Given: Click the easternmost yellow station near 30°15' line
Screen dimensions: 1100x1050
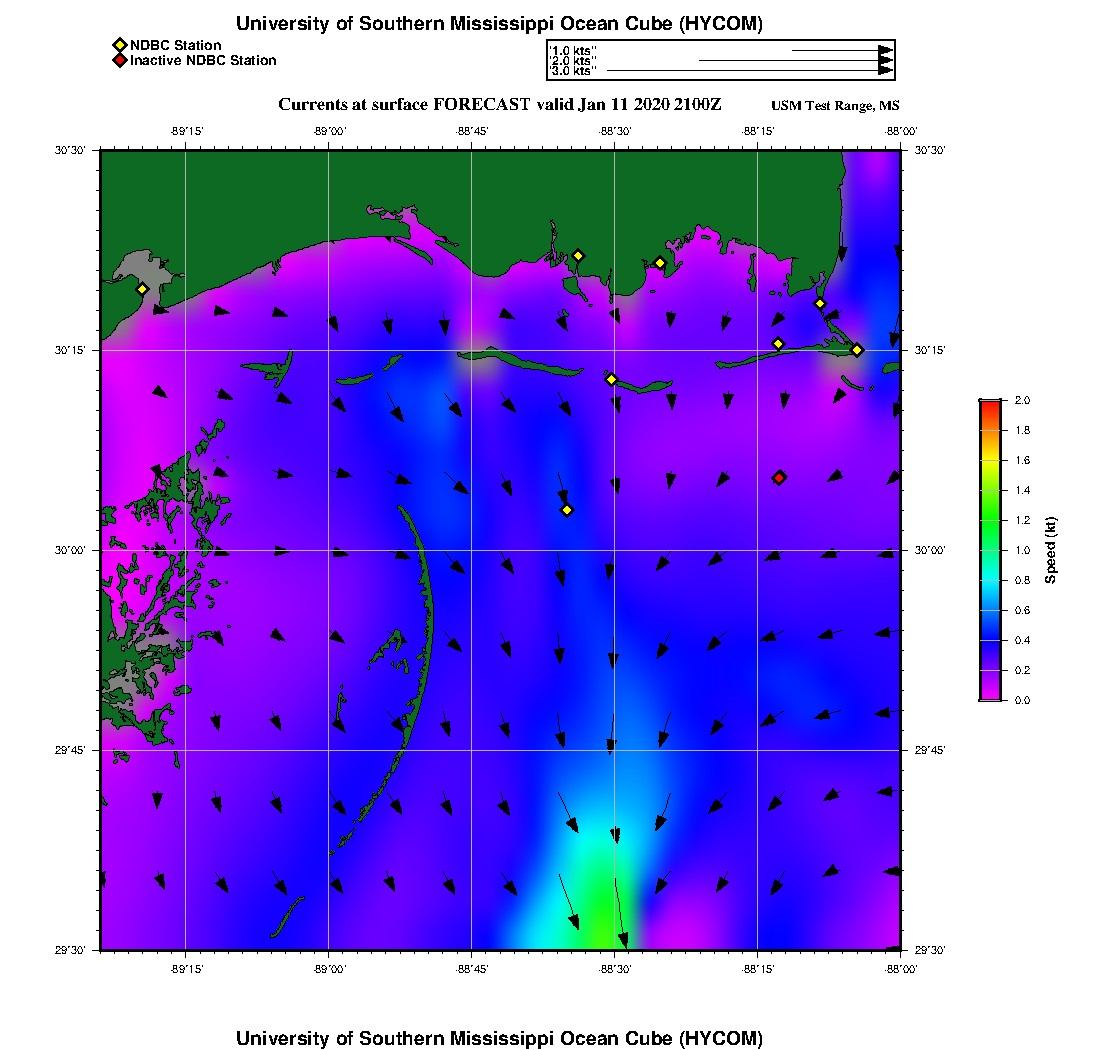Looking at the screenshot, I should point(857,350).
